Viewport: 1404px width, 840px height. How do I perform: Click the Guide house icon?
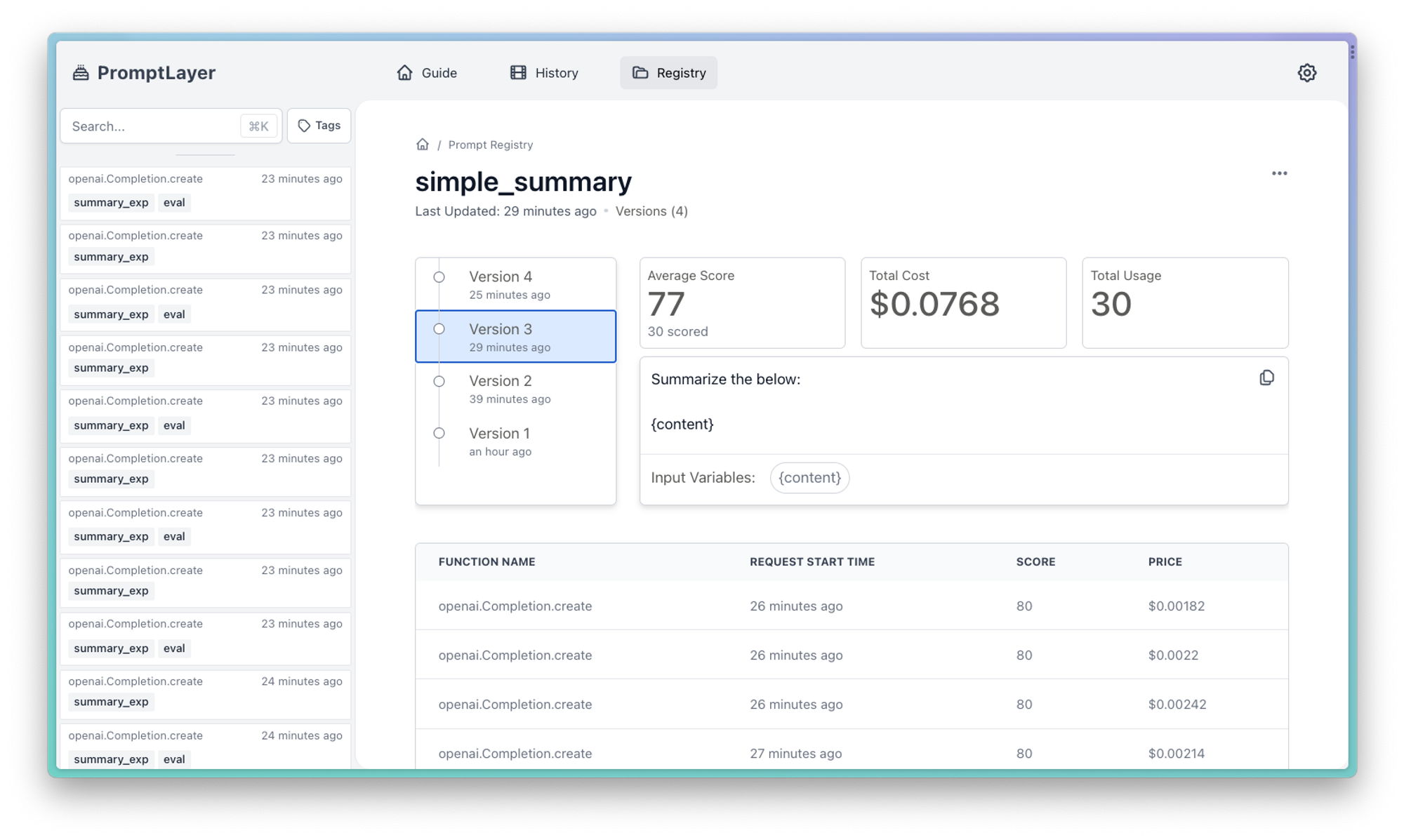(x=404, y=73)
